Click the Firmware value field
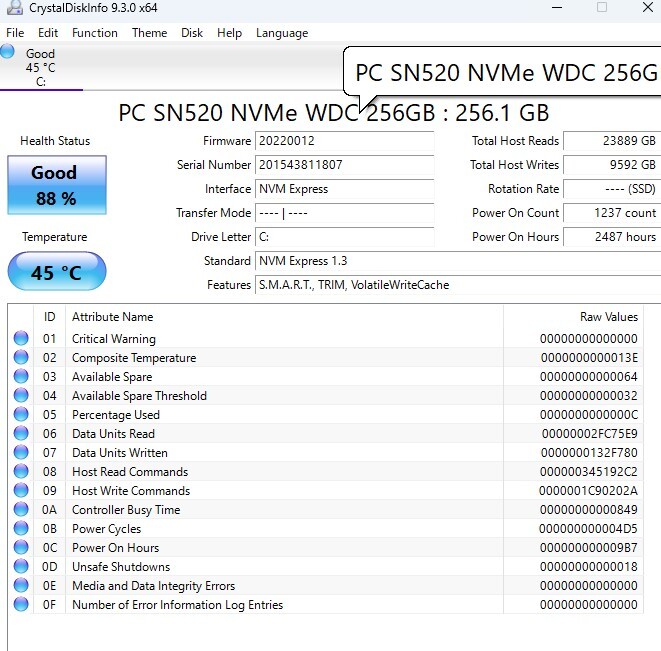 pos(344,141)
